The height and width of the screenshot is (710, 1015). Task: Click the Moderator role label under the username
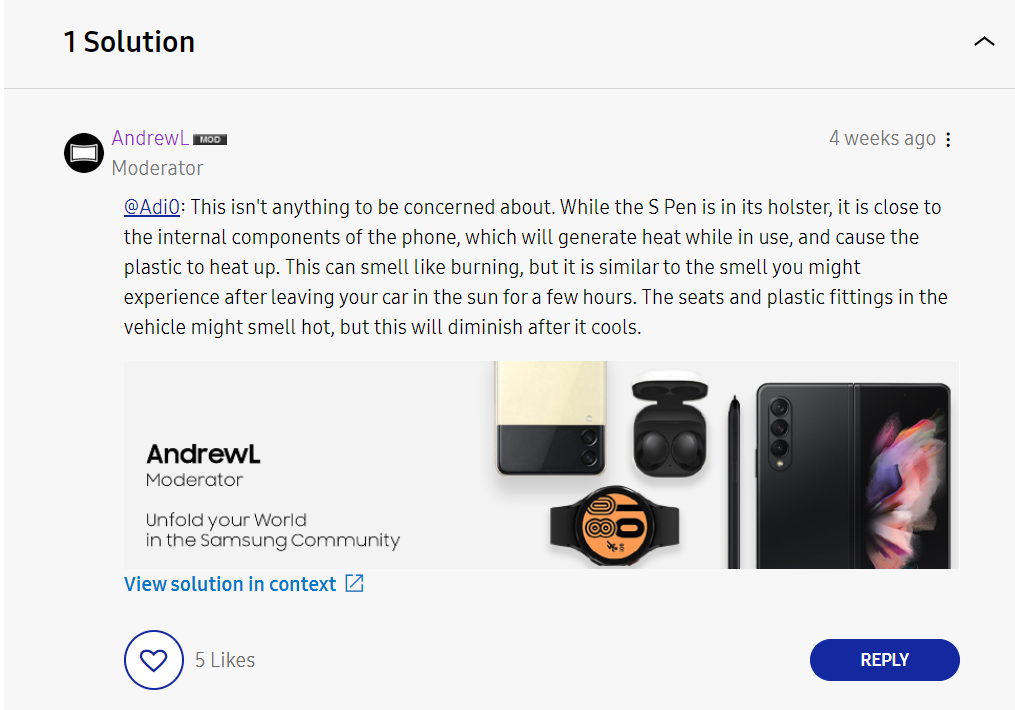pos(157,168)
